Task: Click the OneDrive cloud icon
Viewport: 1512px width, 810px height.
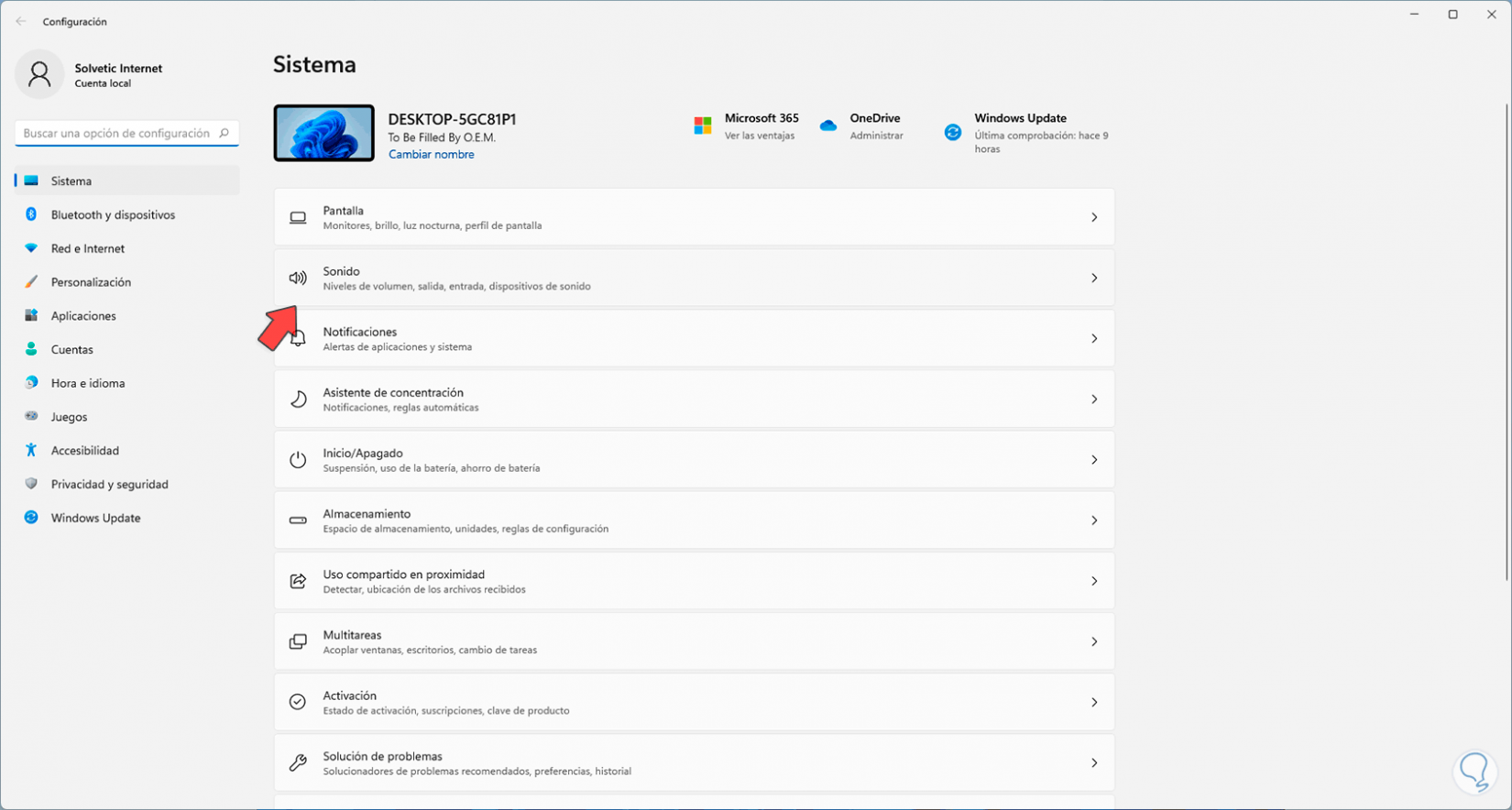Action: tap(828, 126)
